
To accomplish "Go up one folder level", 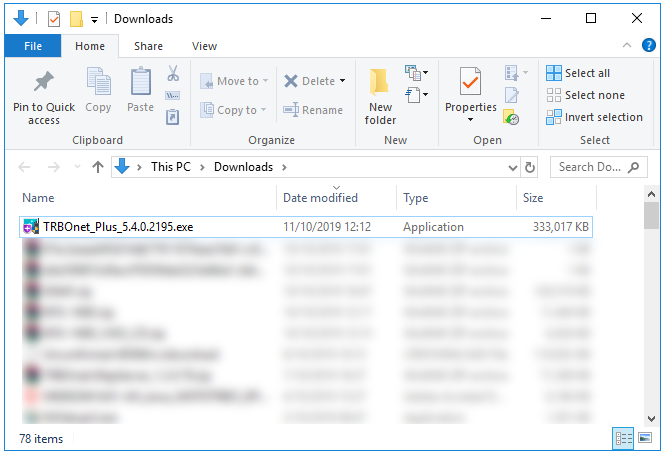I will click(x=98, y=167).
